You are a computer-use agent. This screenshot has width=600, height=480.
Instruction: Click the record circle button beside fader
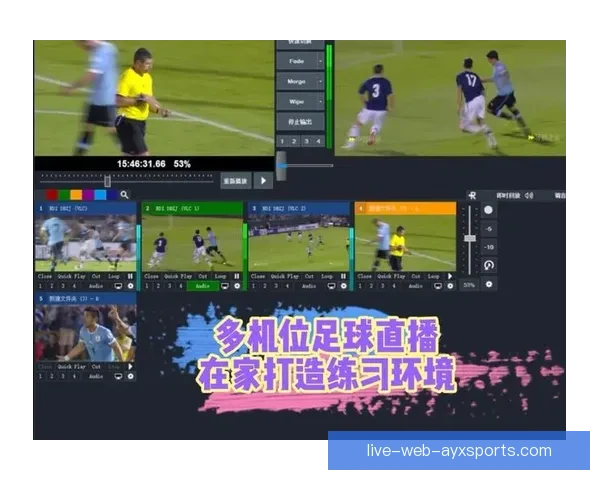pos(488,210)
